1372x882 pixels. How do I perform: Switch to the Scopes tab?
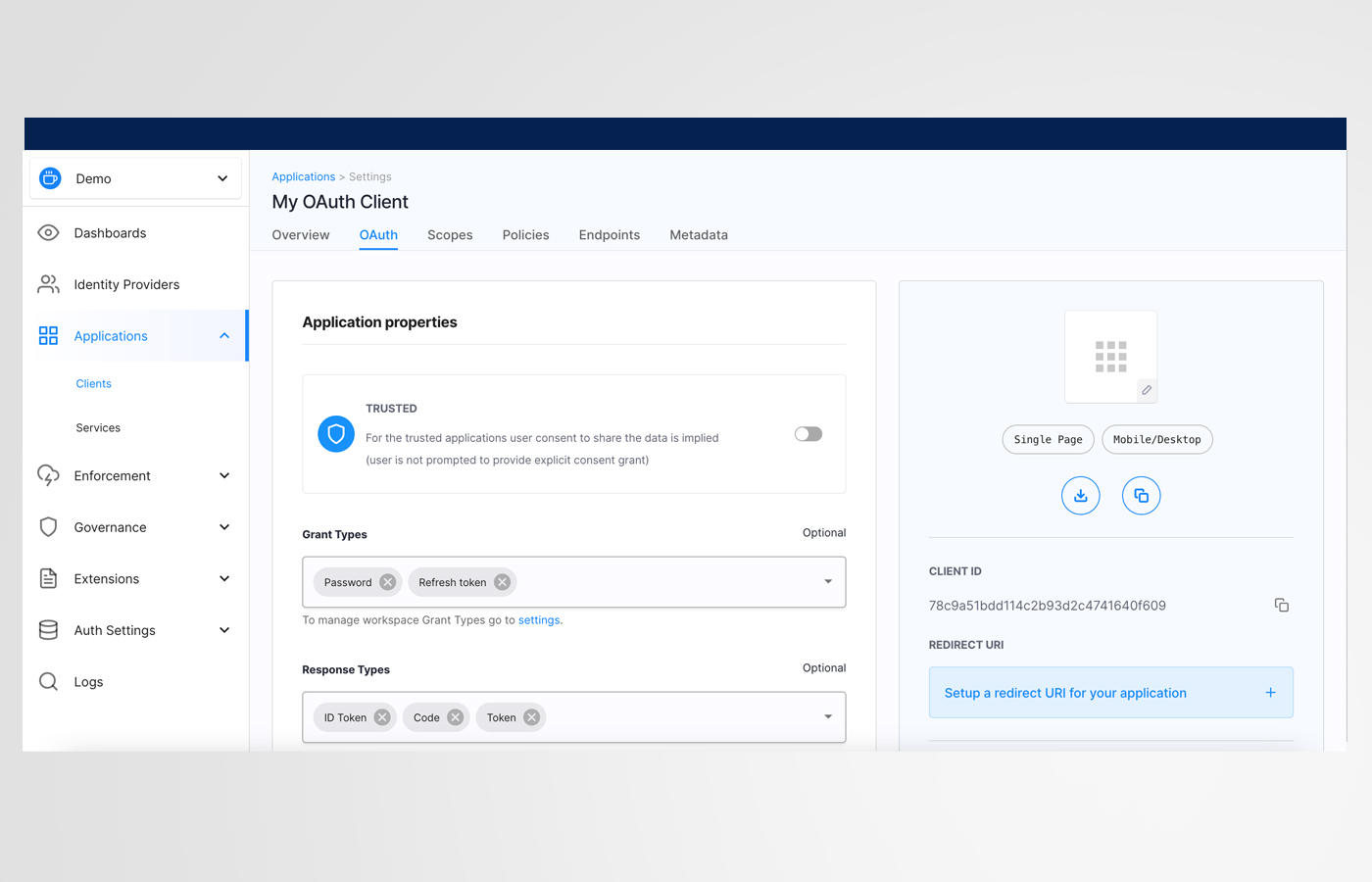tap(450, 235)
